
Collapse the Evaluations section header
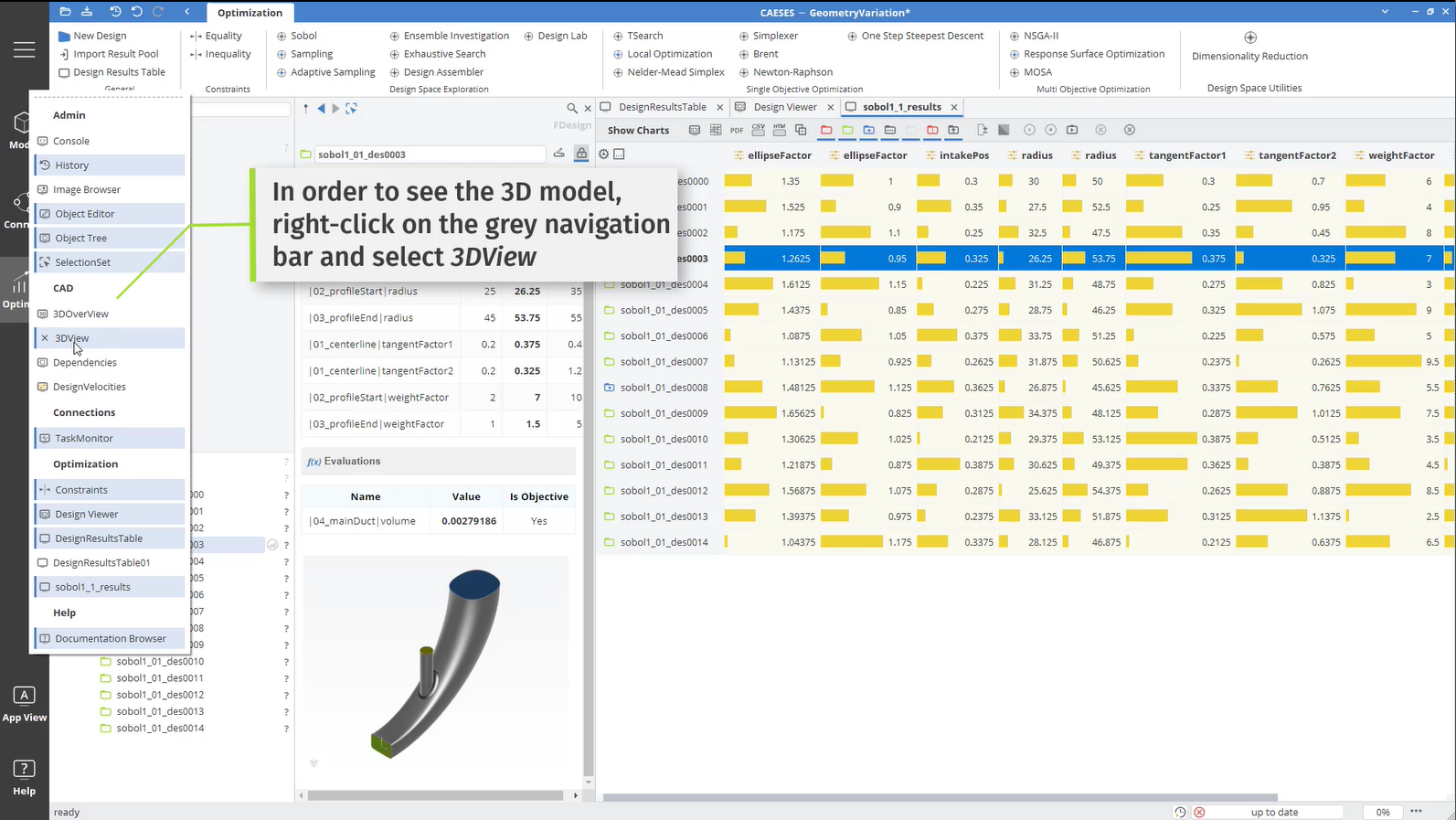pos(352,462)
